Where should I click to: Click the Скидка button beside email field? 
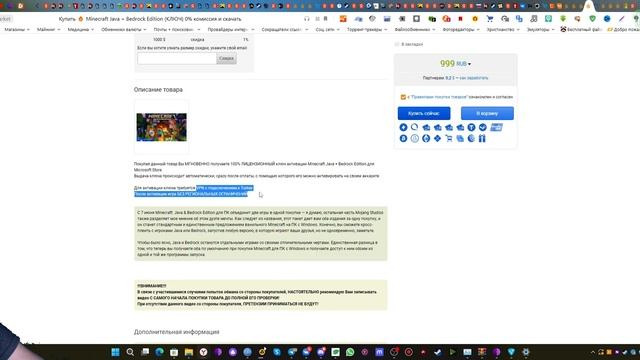tap(226, 58)
